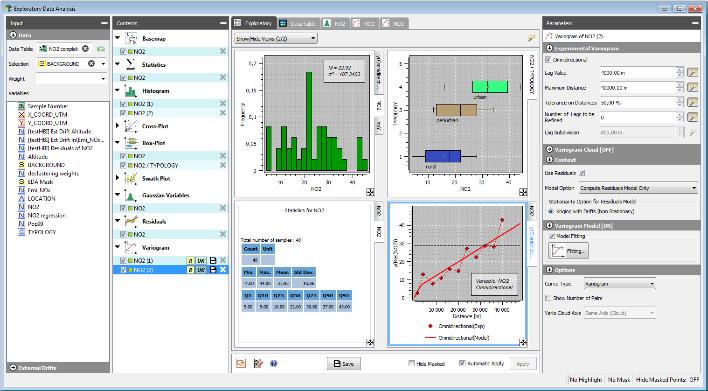
Task: Click the Variogram icon in Contents
Action: (x=131, y=247)
